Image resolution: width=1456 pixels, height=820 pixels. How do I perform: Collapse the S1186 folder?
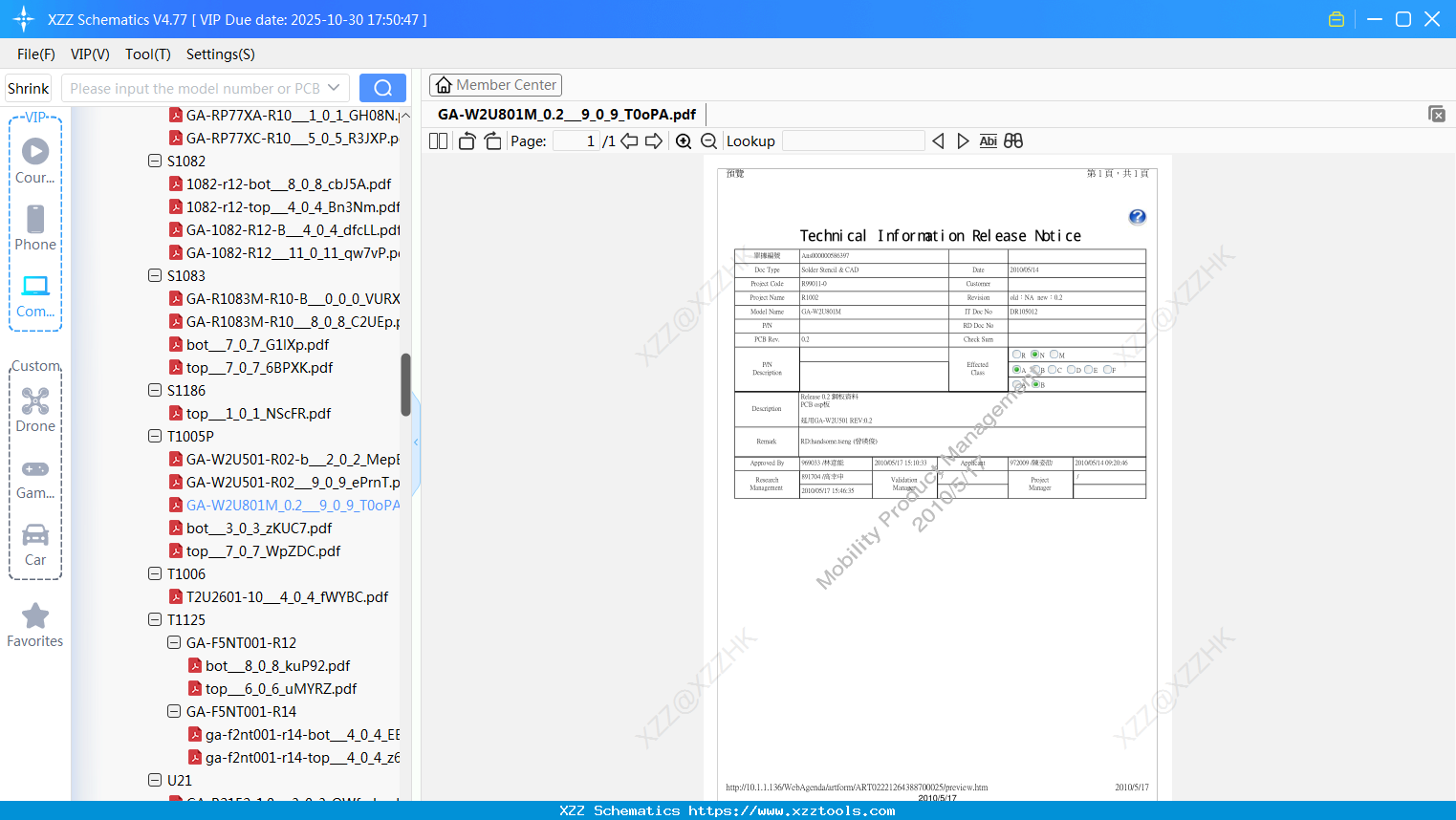coord(155,390)
